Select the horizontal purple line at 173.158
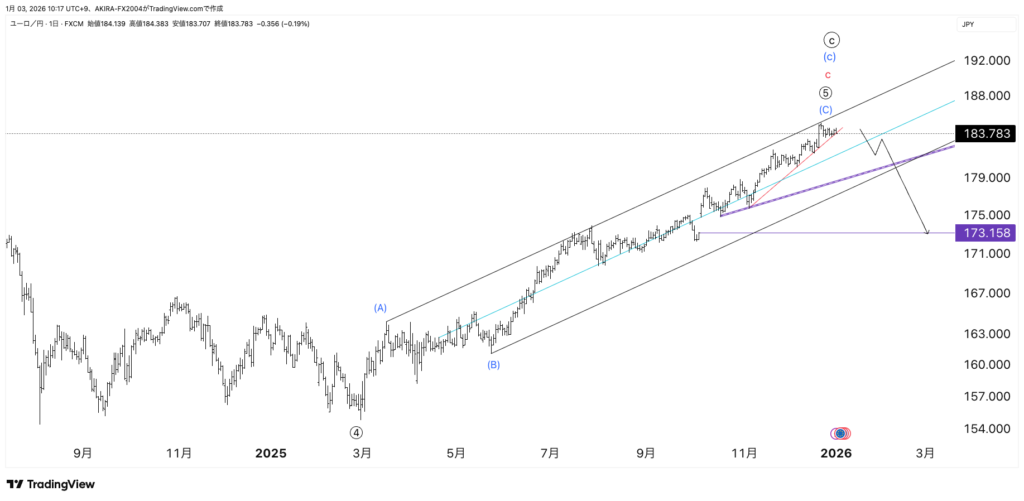Screen dimensions: 1024x501 coord(800,233)
